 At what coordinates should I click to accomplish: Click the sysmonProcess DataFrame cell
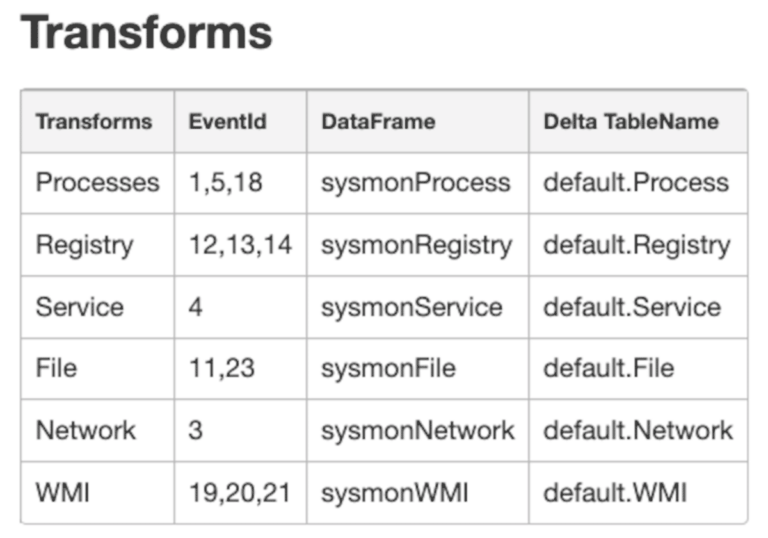pos(415,183)
